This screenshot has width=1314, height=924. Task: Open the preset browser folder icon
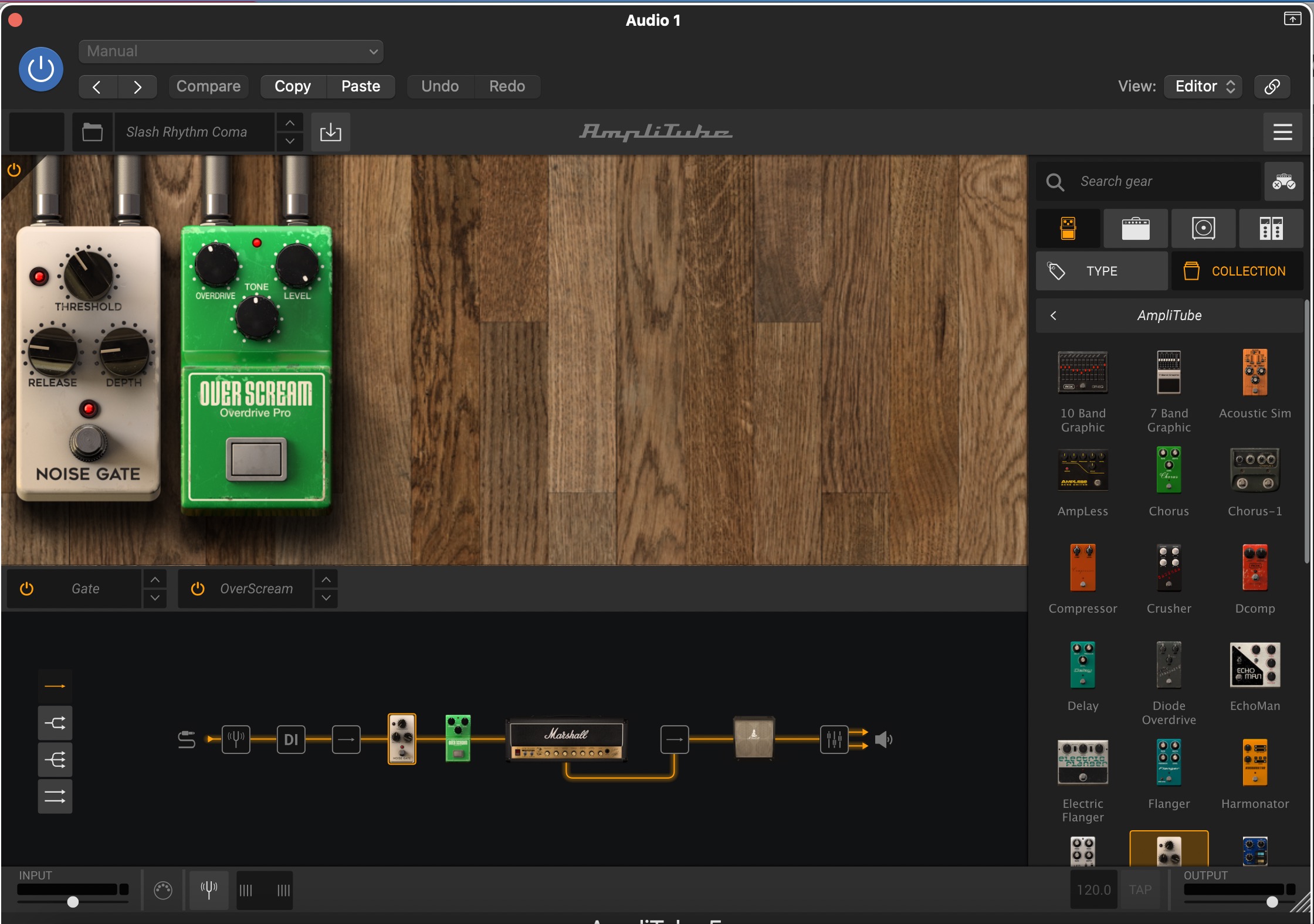(x=93, y=132)
